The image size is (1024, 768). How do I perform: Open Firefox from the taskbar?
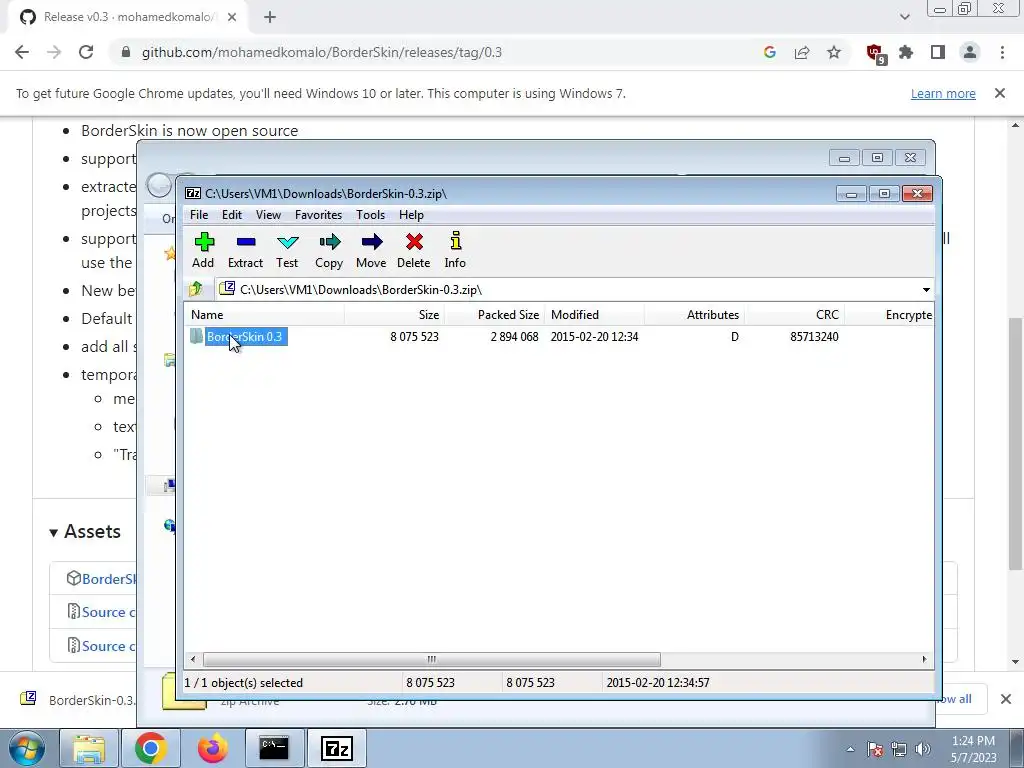[x=212, y=748]
